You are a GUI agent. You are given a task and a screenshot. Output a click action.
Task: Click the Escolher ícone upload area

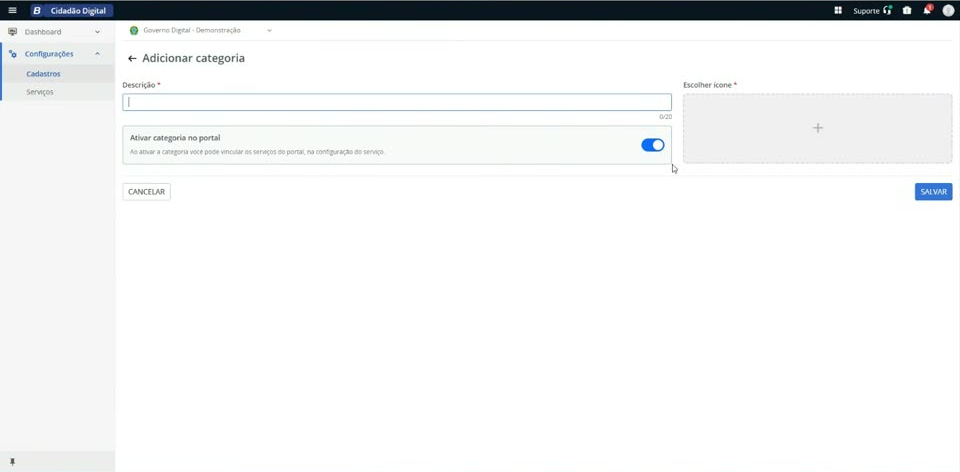click(817, 128)
